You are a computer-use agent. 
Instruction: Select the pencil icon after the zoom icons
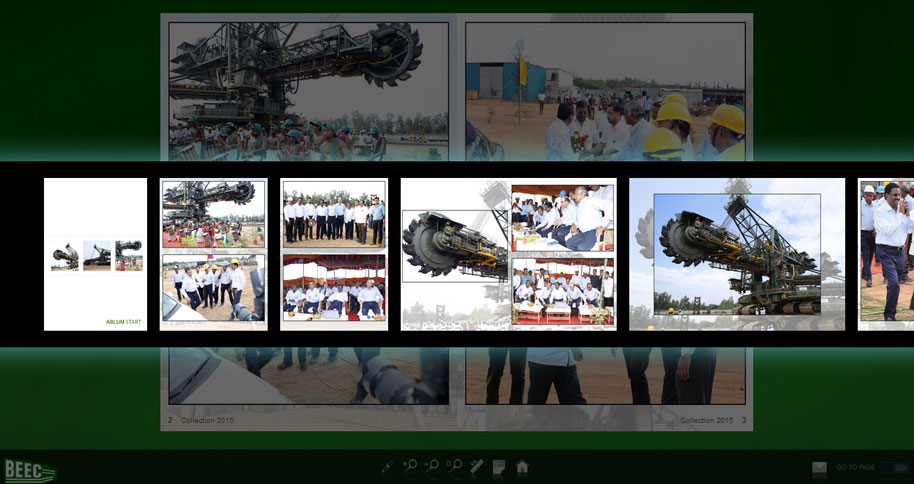[477, 466]
